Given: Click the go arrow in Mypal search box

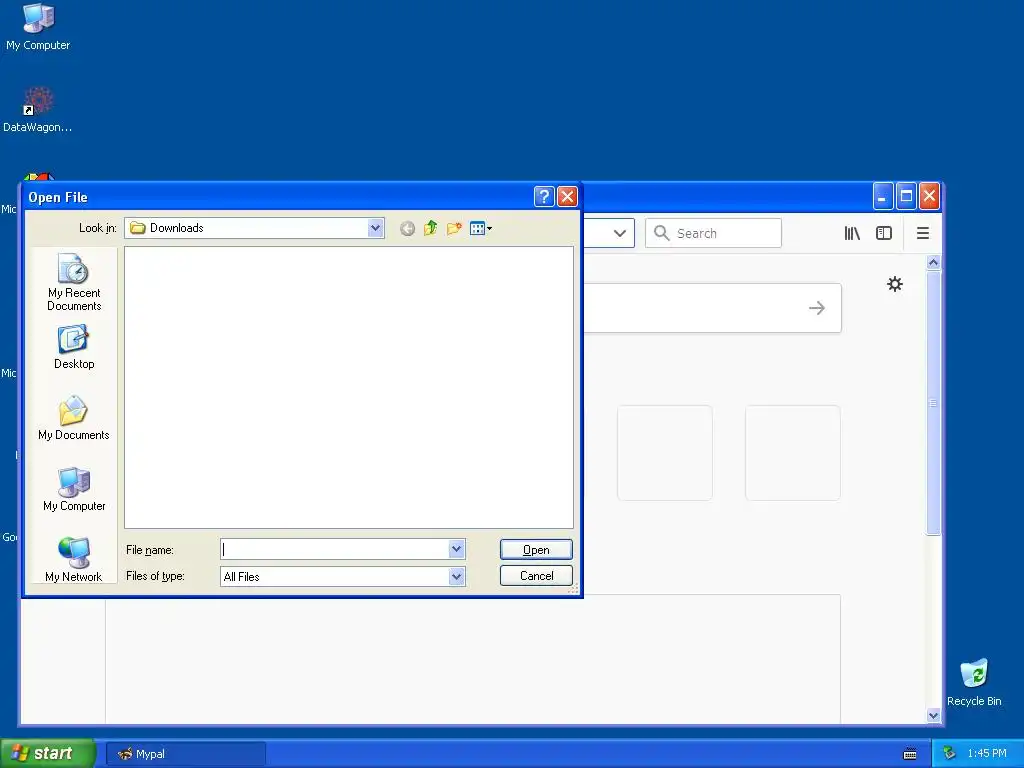Looking at the screenshot, I should (816, 308).
